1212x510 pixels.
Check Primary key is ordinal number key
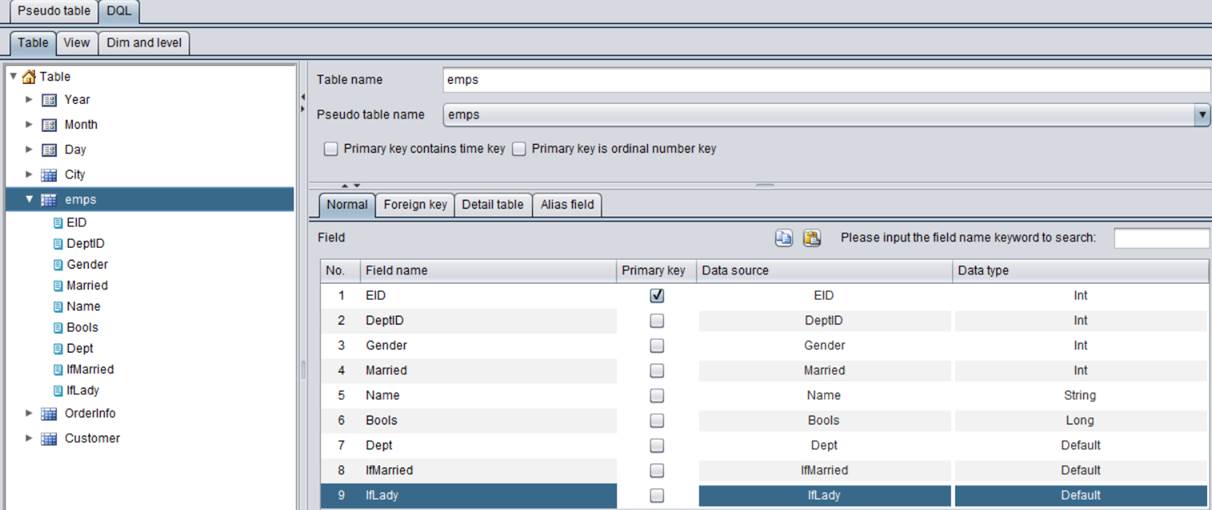point(519,149)
